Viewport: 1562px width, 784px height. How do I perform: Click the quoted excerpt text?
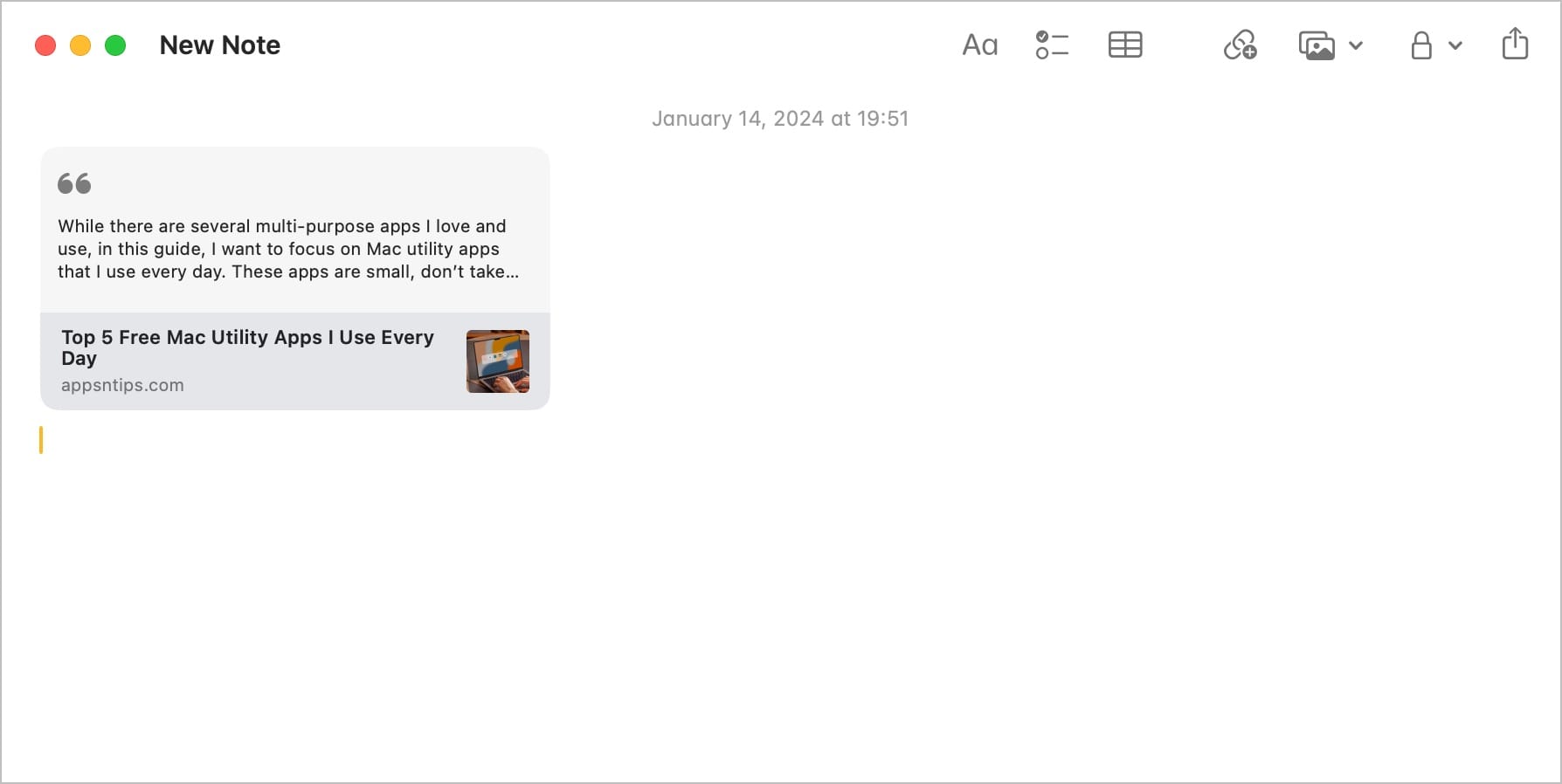click(x=288, y=249)
